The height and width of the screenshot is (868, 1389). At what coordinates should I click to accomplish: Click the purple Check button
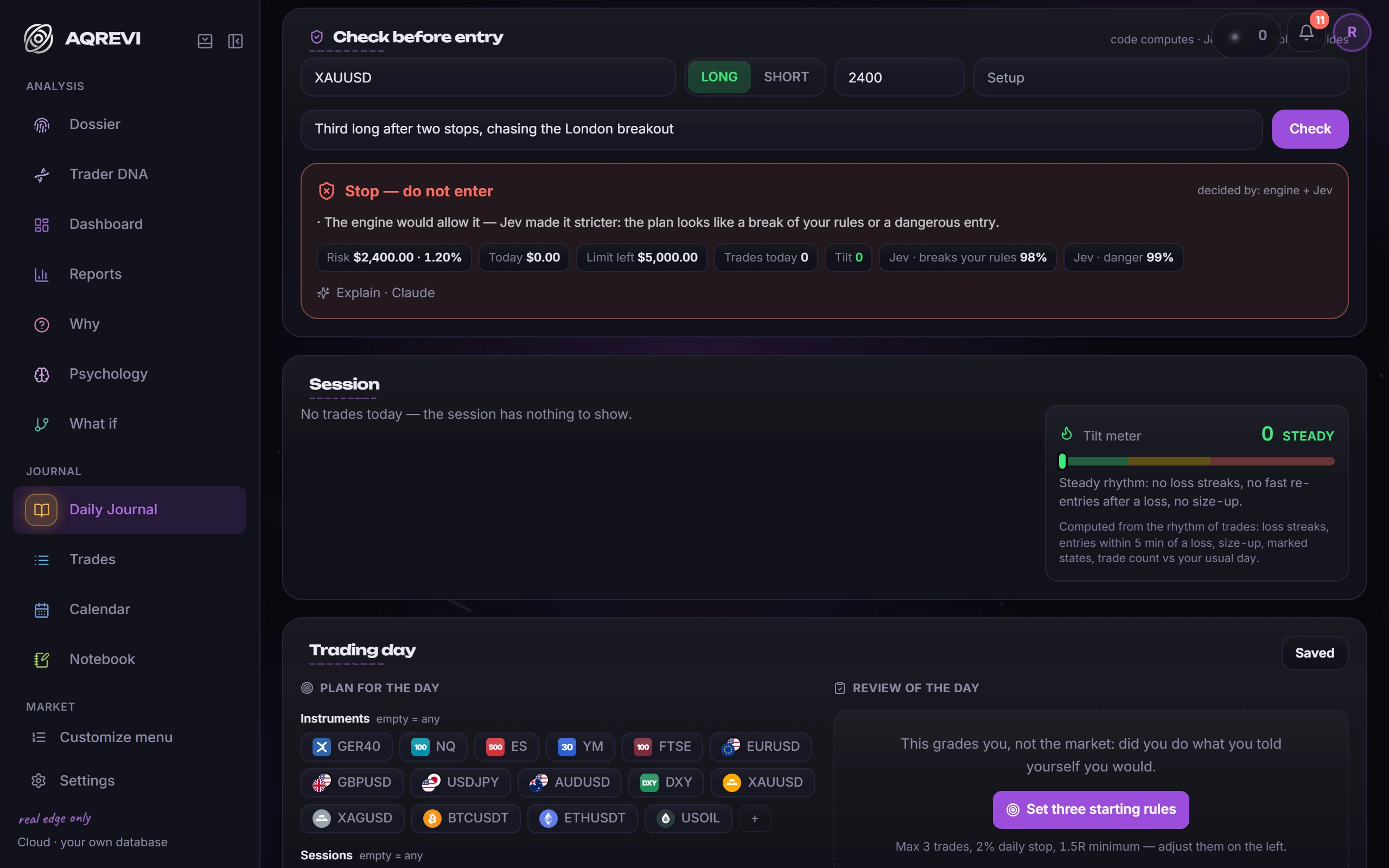(x=1310, y=129)
